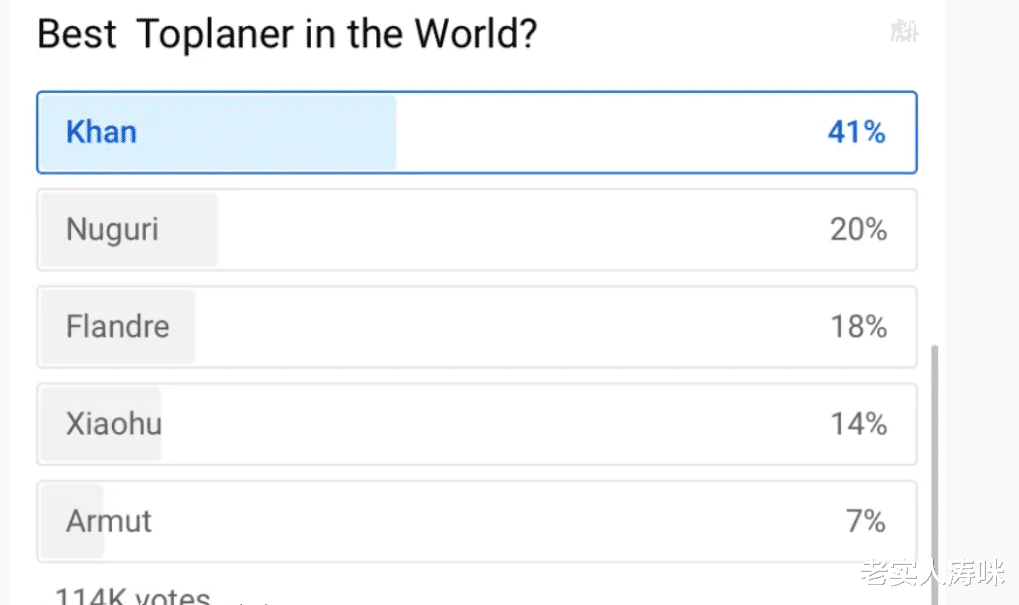This screenshot has width=1019, height=605.
Task: Vote for Nuguri in the poll
Action: click(476, 229)
